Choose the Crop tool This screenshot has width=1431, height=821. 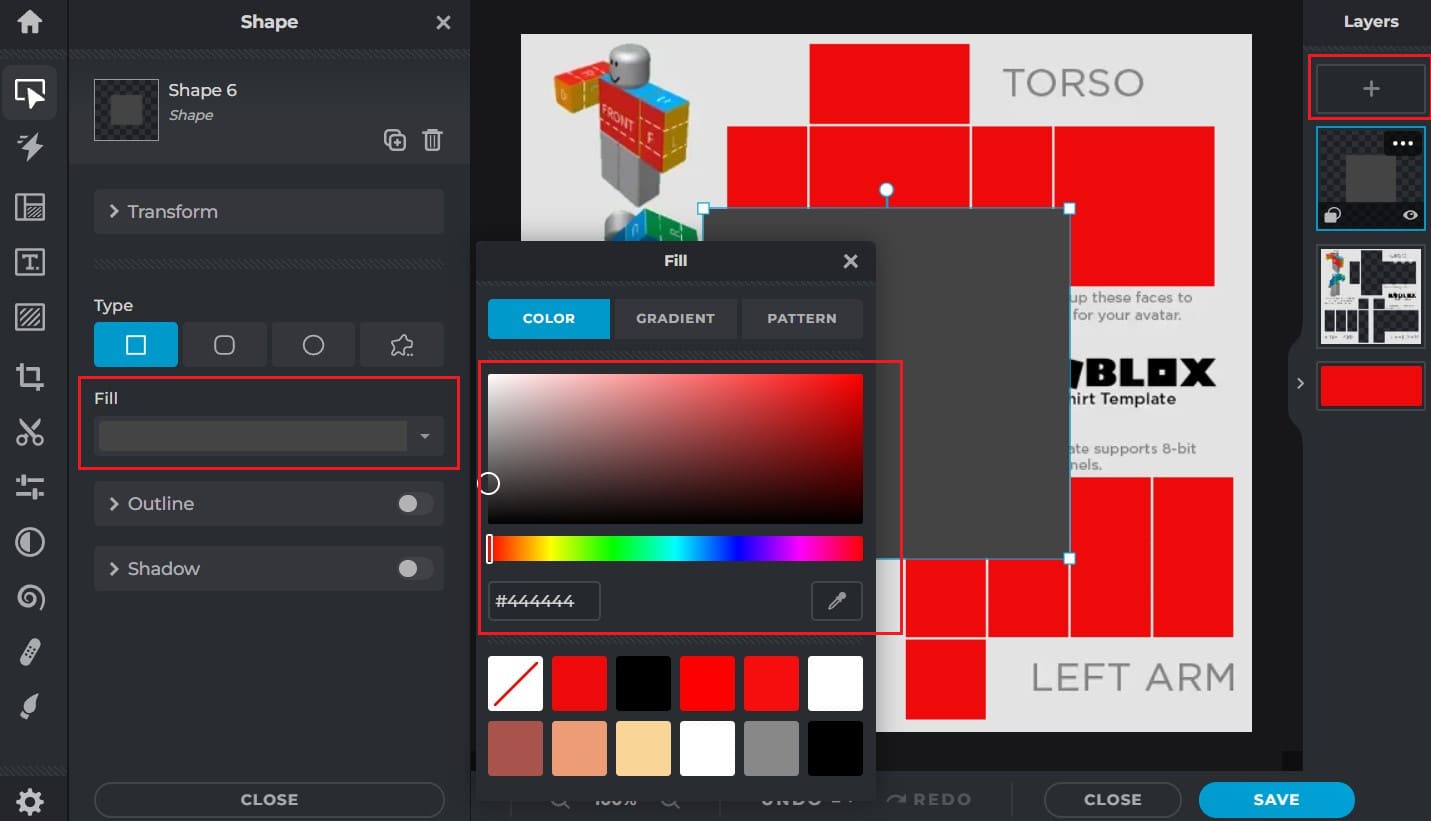tap(30, 376)
